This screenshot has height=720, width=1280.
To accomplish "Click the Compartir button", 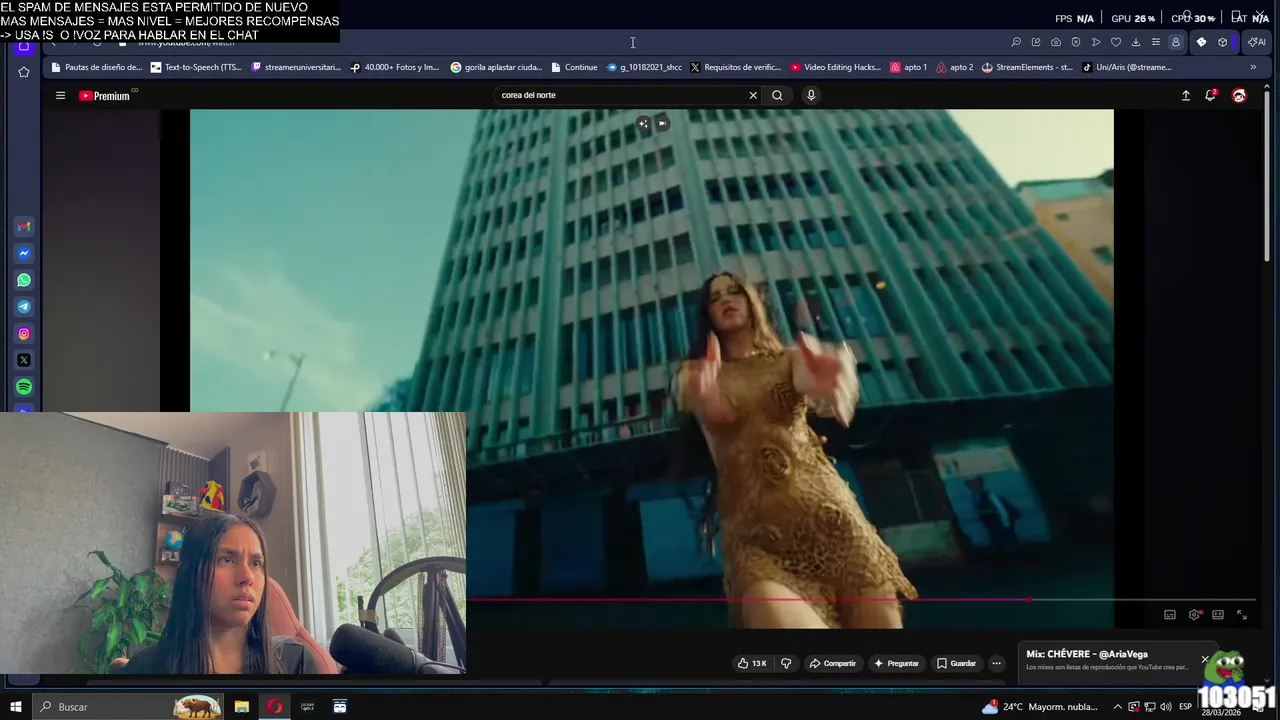I will pyautogui.click(x=832, y=663).
